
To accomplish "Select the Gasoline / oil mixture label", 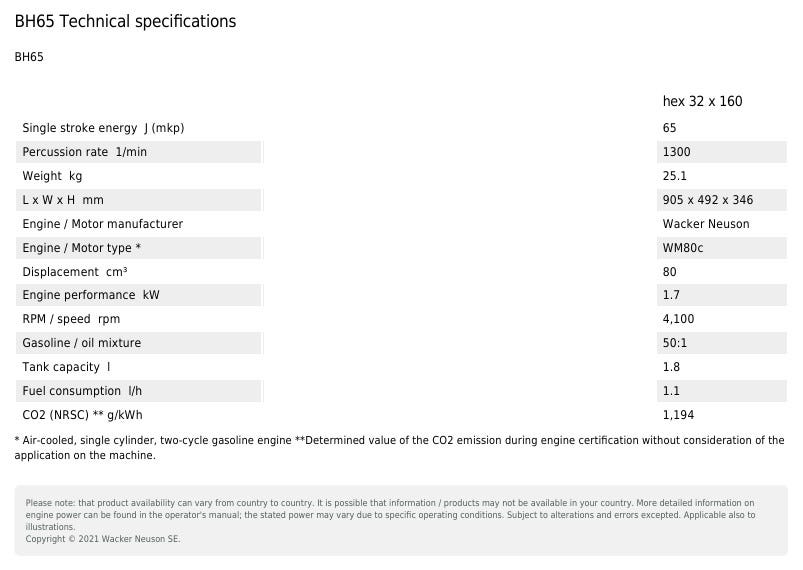I will [x=81, y=343].
